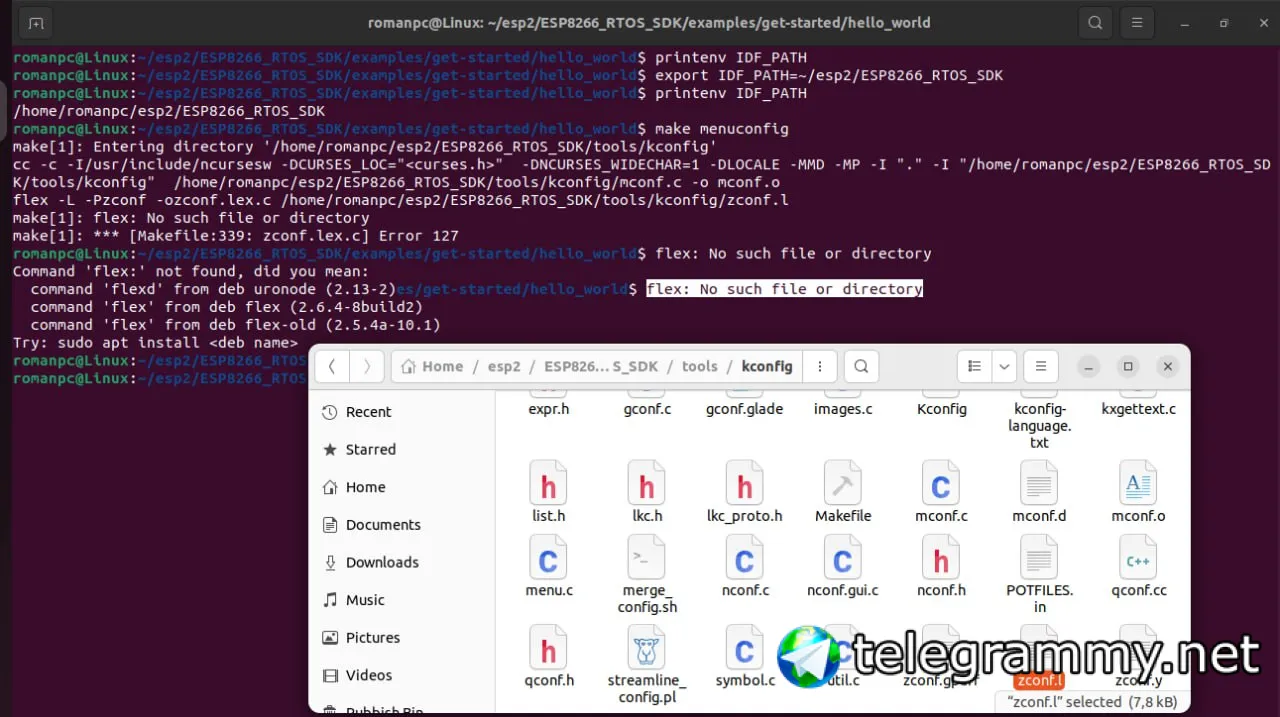Select nconf.gui.c file icon
The width and height of the screenshot is (1280, 717).
coord(843,558)
